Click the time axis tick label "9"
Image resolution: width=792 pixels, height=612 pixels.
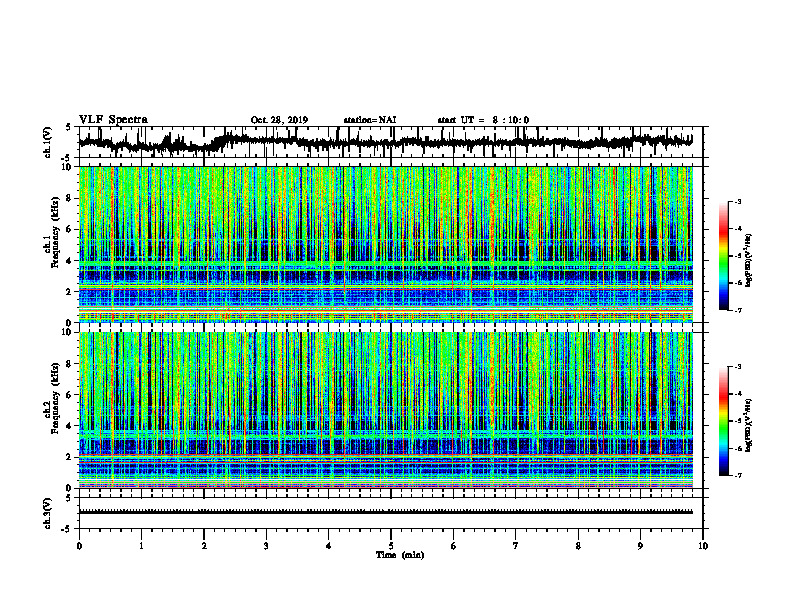pyautogui.click(x=640, y=546)
